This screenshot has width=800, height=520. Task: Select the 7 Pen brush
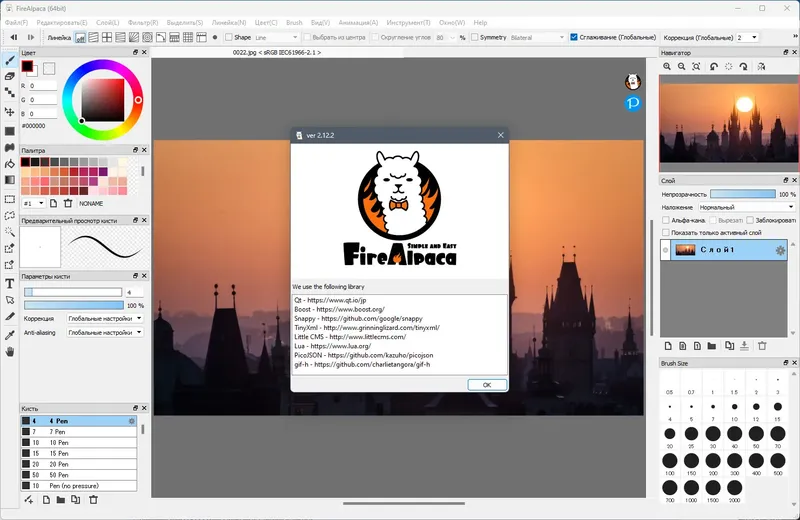pos(79,432)
